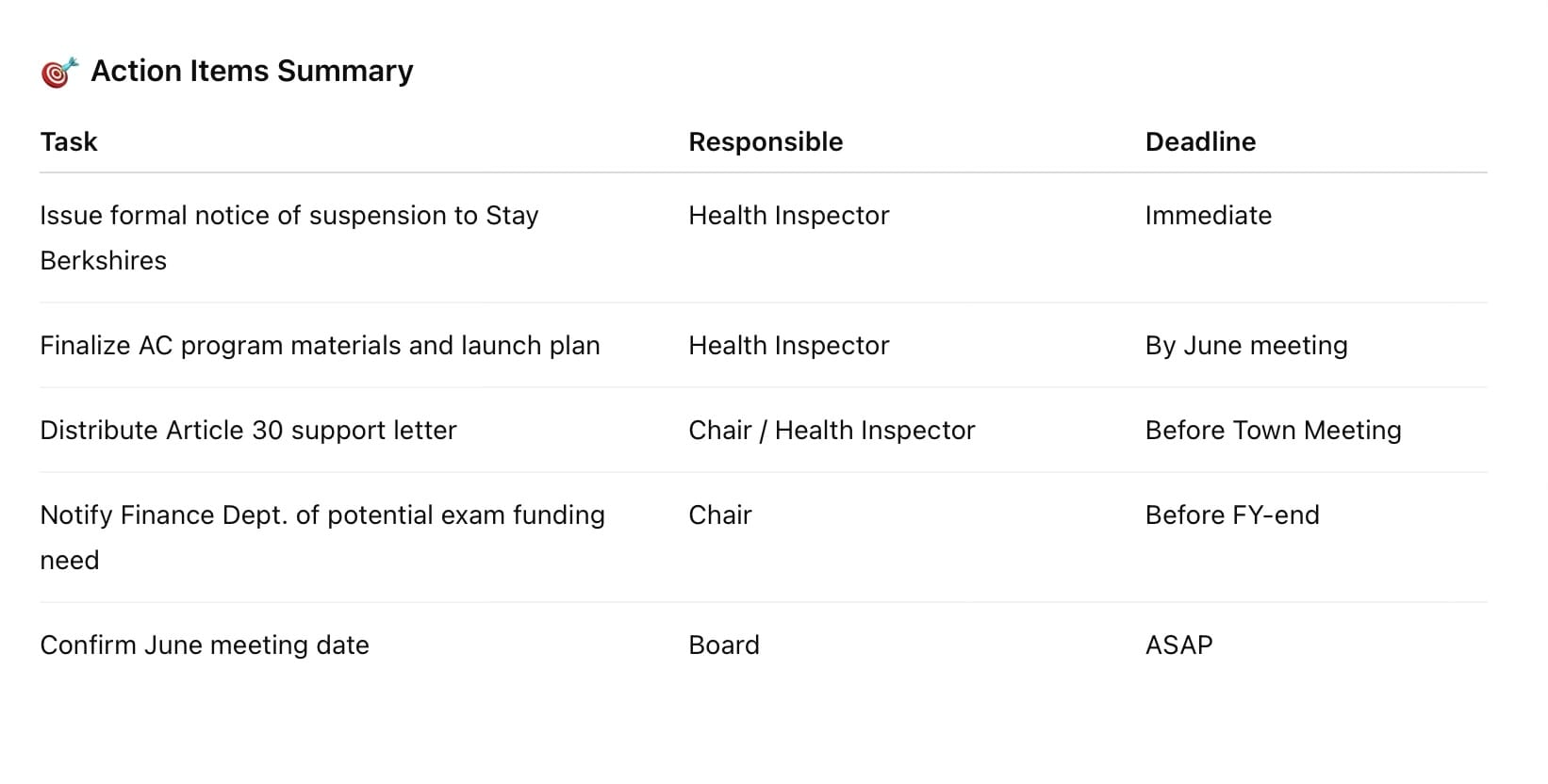Click the Confirm June meeting date task

(205, 645)
